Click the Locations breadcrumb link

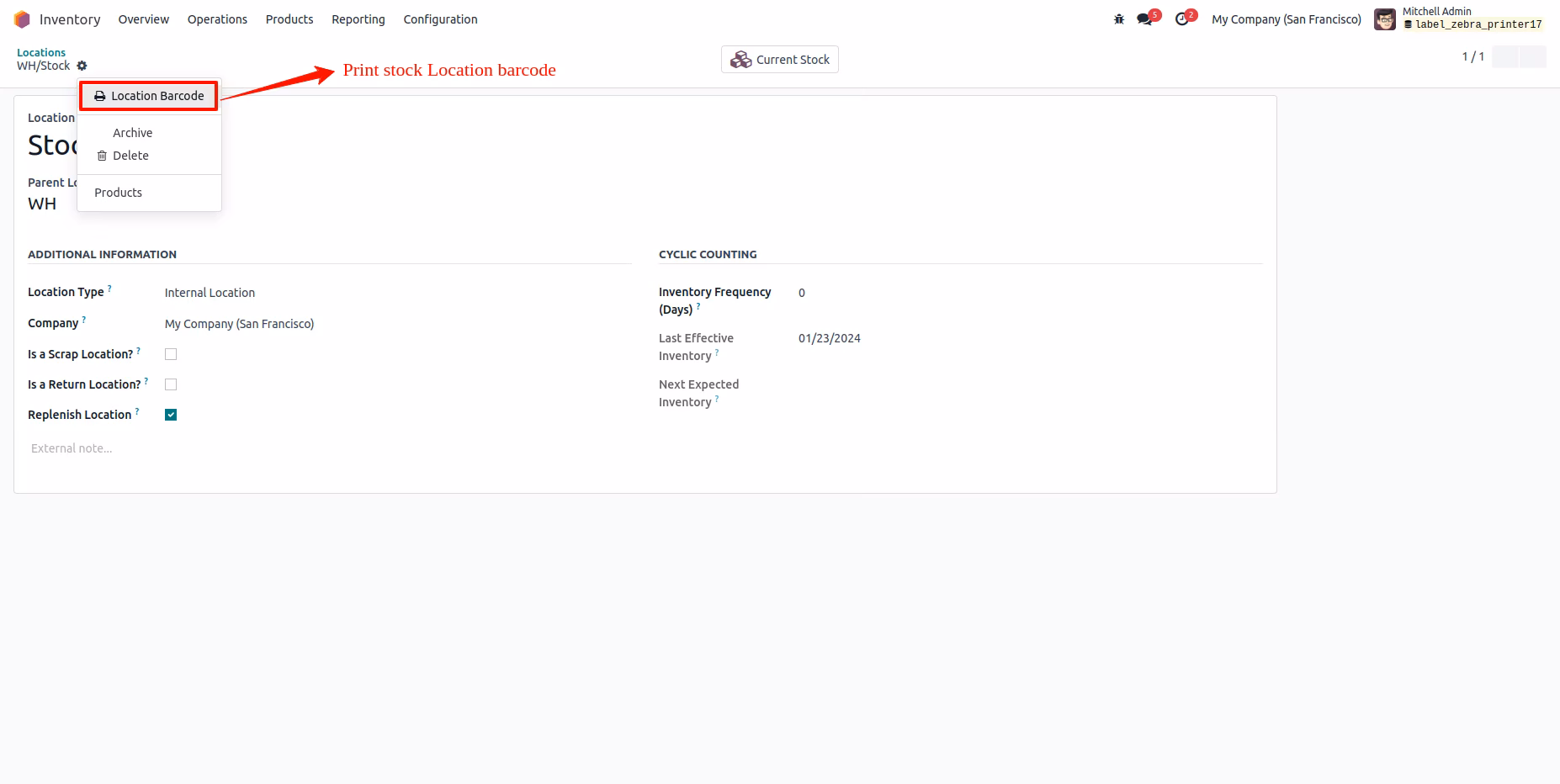[x=41, y=52]
